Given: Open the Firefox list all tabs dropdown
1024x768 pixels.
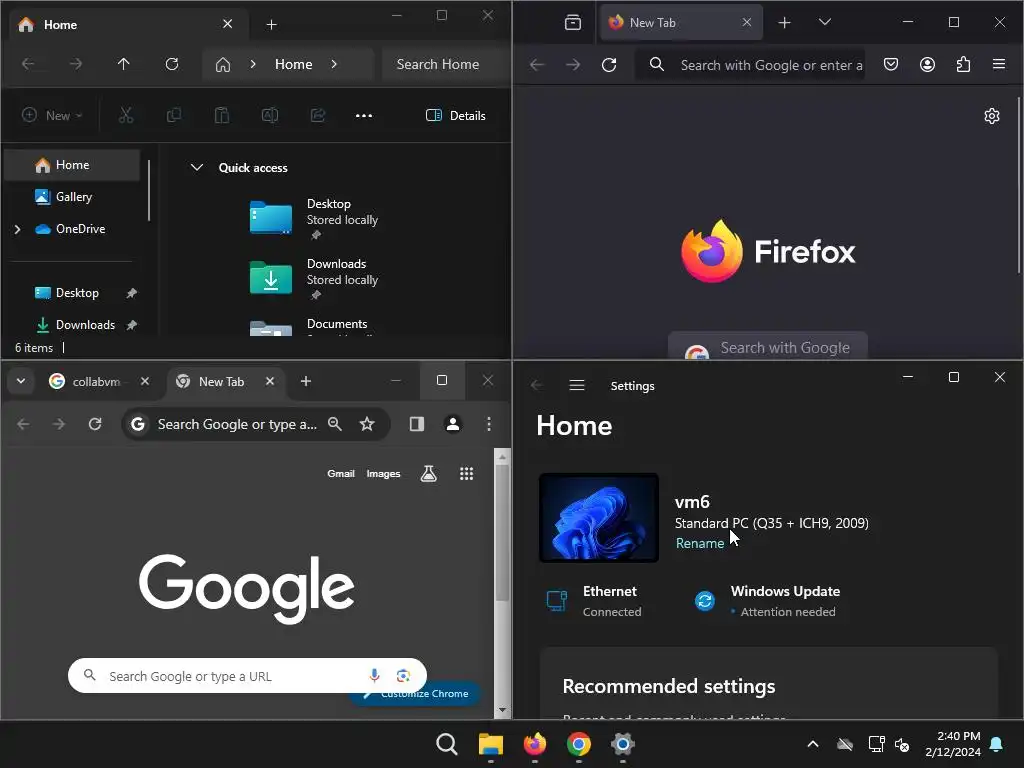Looking at the screenshot, I should [x=825, y=22].
